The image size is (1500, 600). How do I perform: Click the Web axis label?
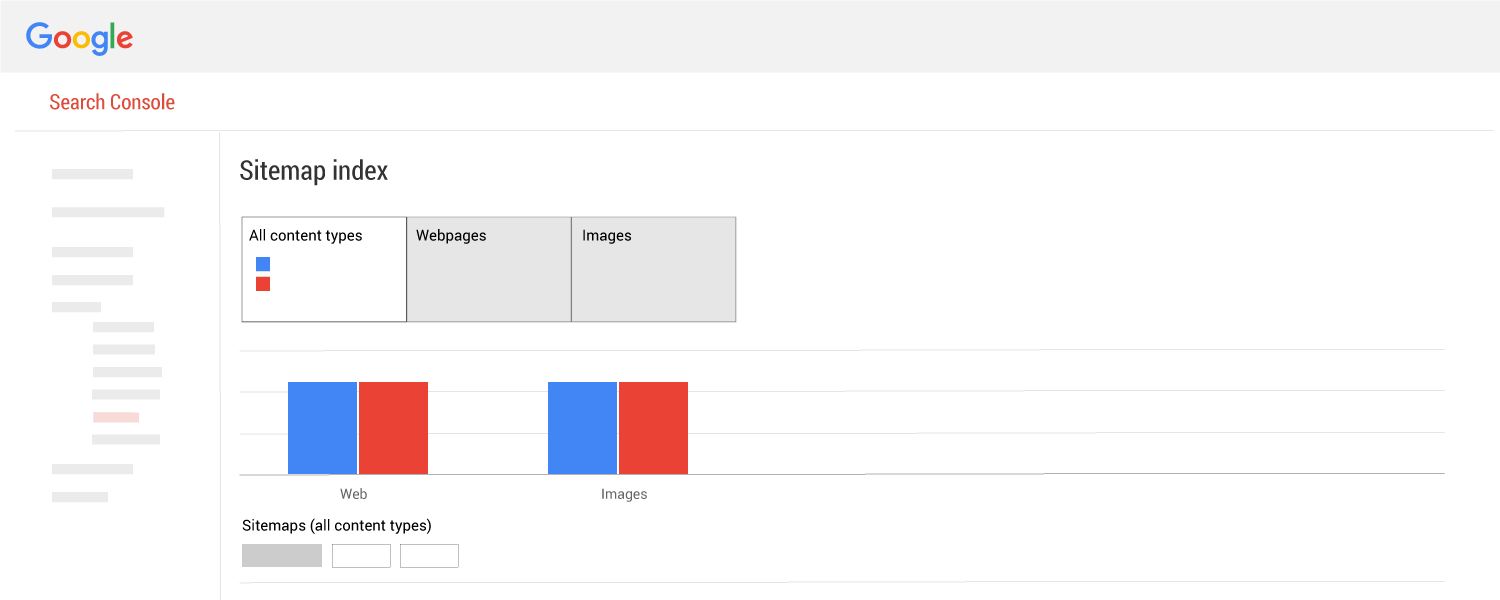353,494
